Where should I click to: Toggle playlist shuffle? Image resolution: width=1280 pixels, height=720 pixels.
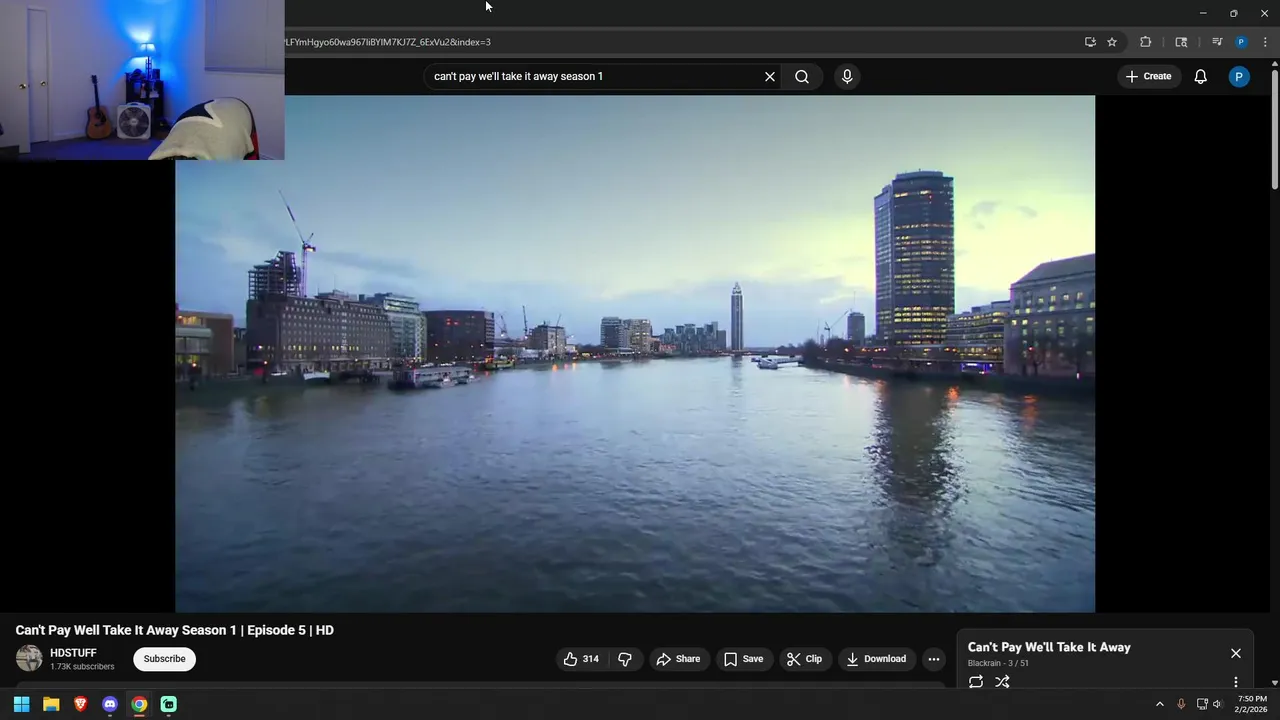pos(1002,682)
